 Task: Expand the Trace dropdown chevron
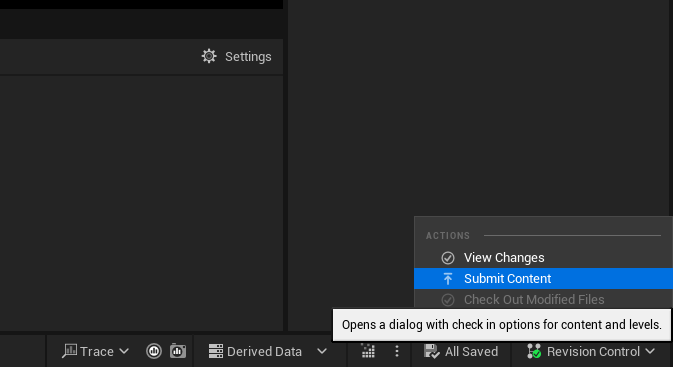(124, 351)
